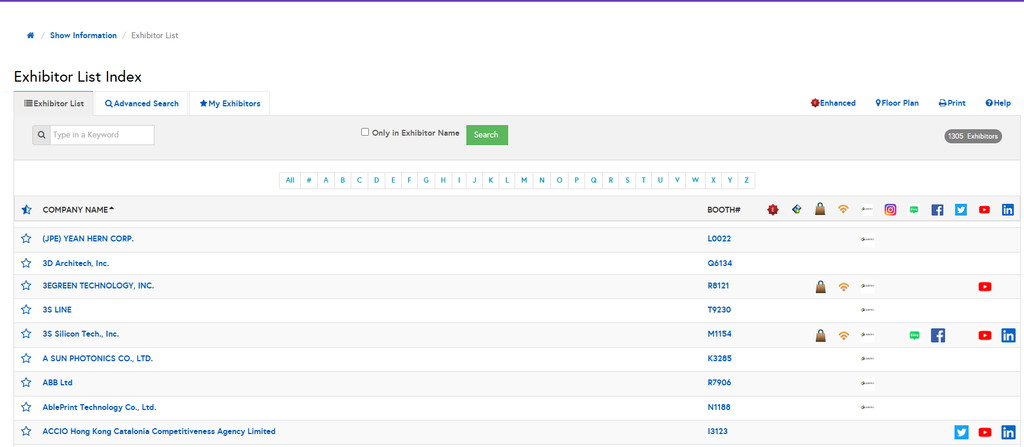1024x447 pixels.
Task: Open the Floor Plan link
Action: coord(897,103)
